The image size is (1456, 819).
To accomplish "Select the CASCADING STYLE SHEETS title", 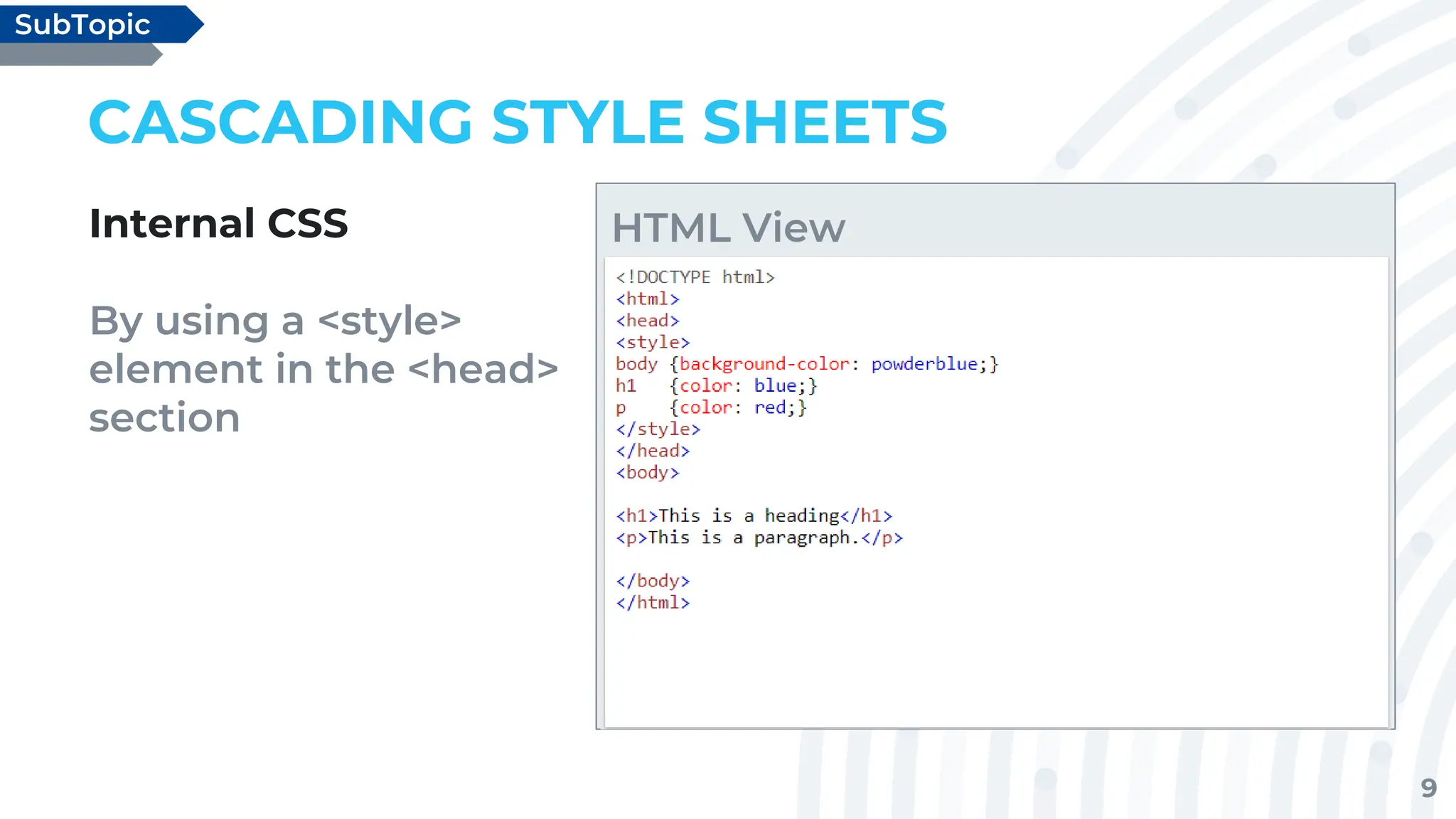I will pos(518,122).
